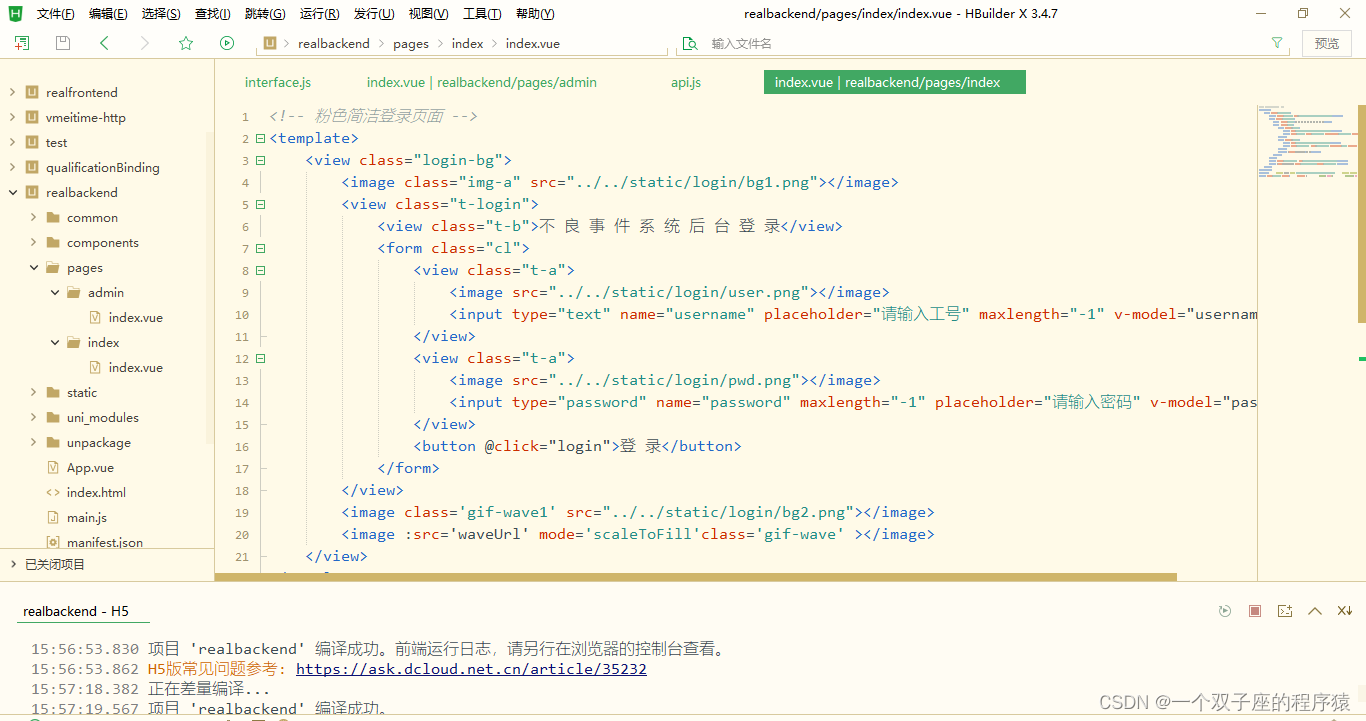Fold the template tag at line 2
The height and width of the screenshot is (721, 1366).
click(261, 138)
